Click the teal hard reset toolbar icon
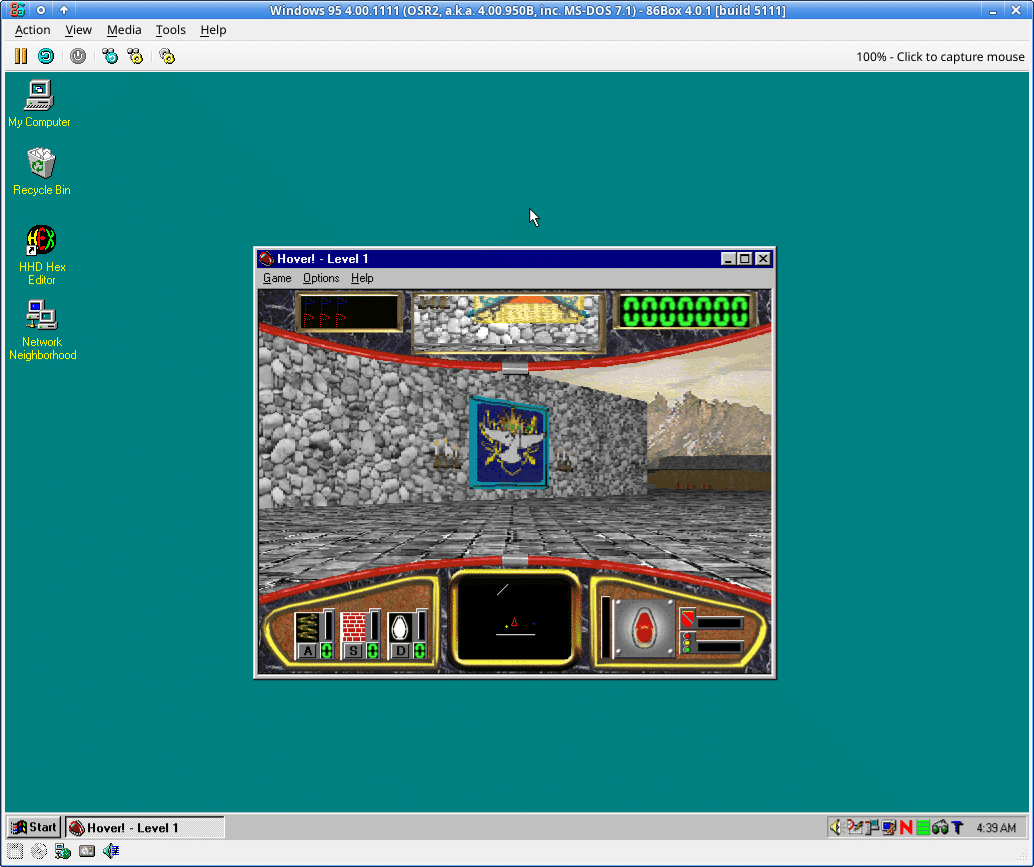 pos(46,56)
